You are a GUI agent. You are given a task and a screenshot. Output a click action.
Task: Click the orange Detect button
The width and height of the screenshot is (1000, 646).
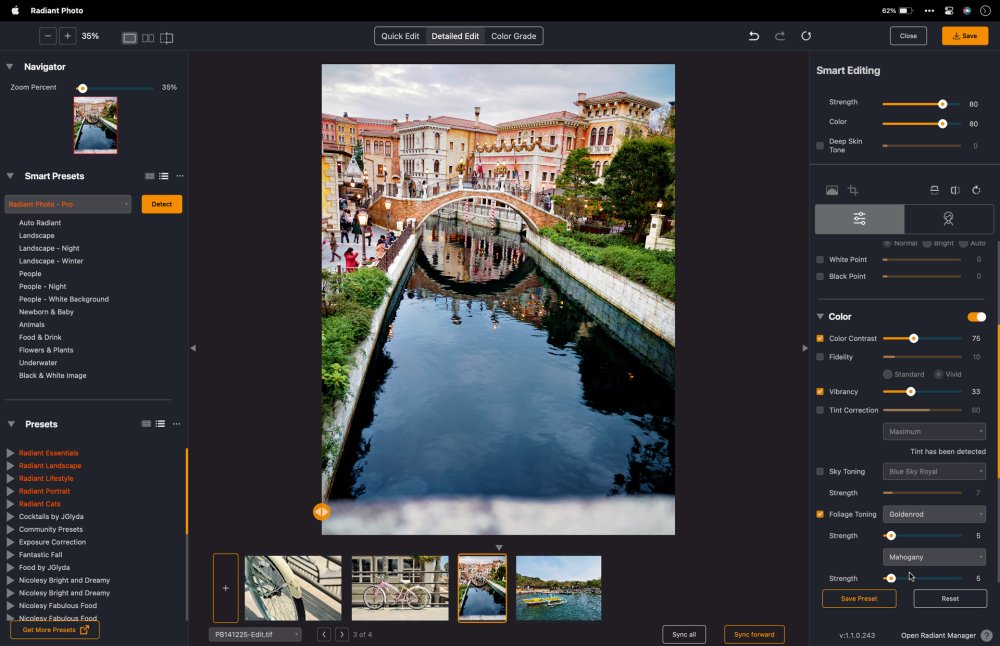point(161,204)
